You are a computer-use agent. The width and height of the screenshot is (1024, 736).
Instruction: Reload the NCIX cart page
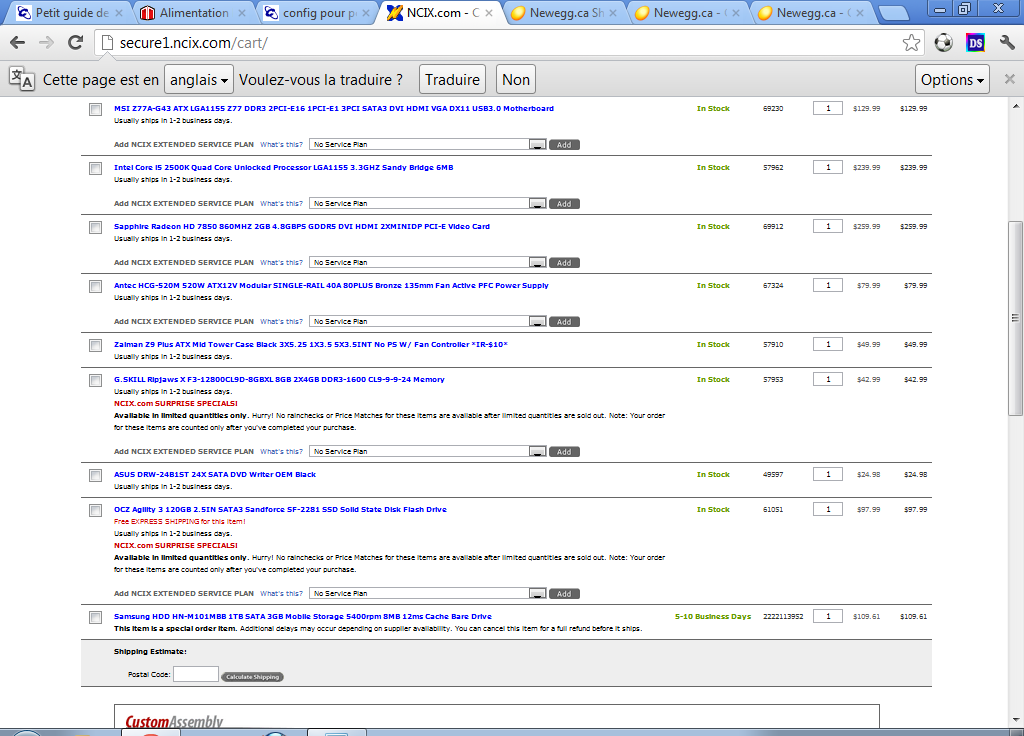75,43
